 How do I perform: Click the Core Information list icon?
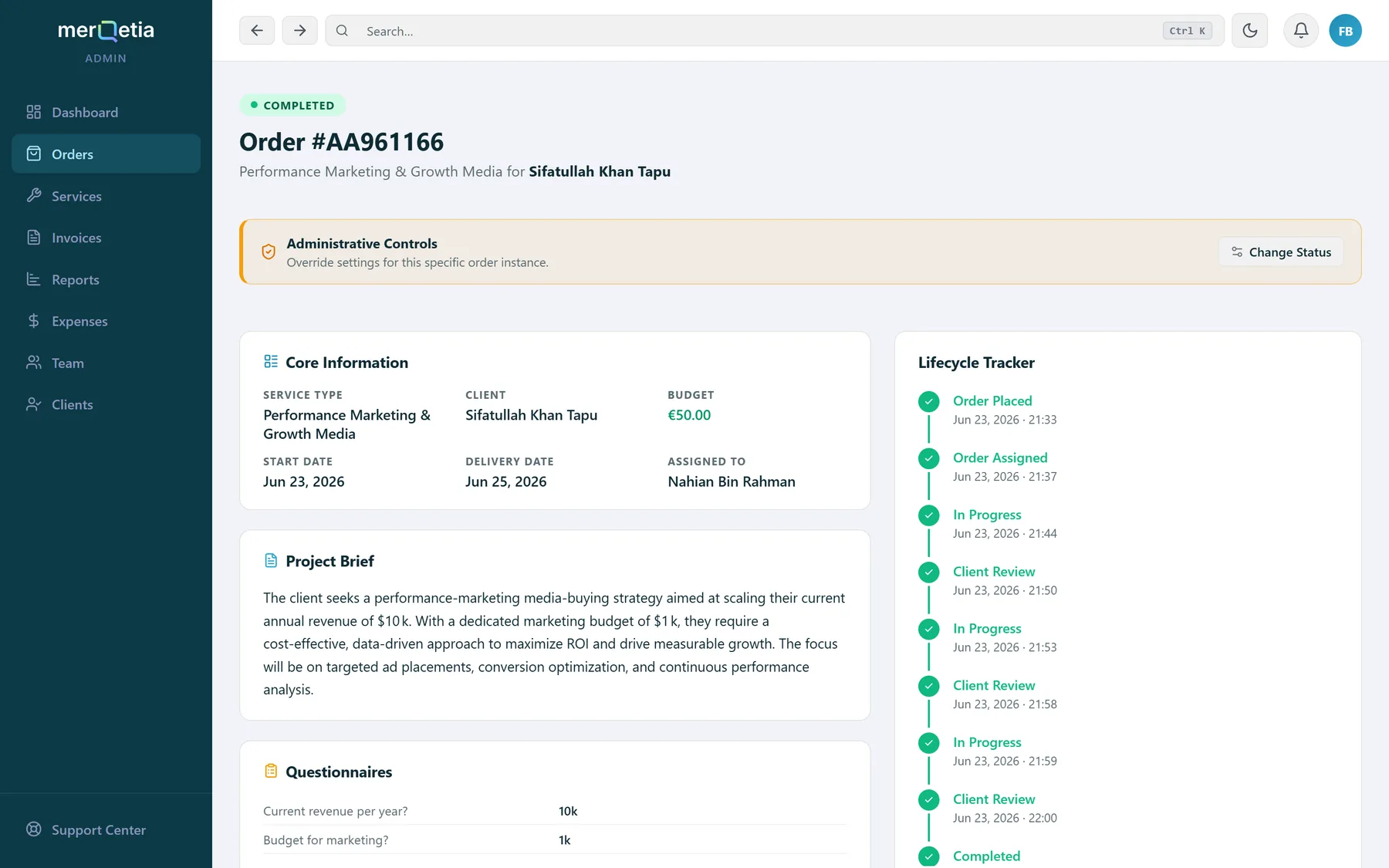[x=271, y=361]
